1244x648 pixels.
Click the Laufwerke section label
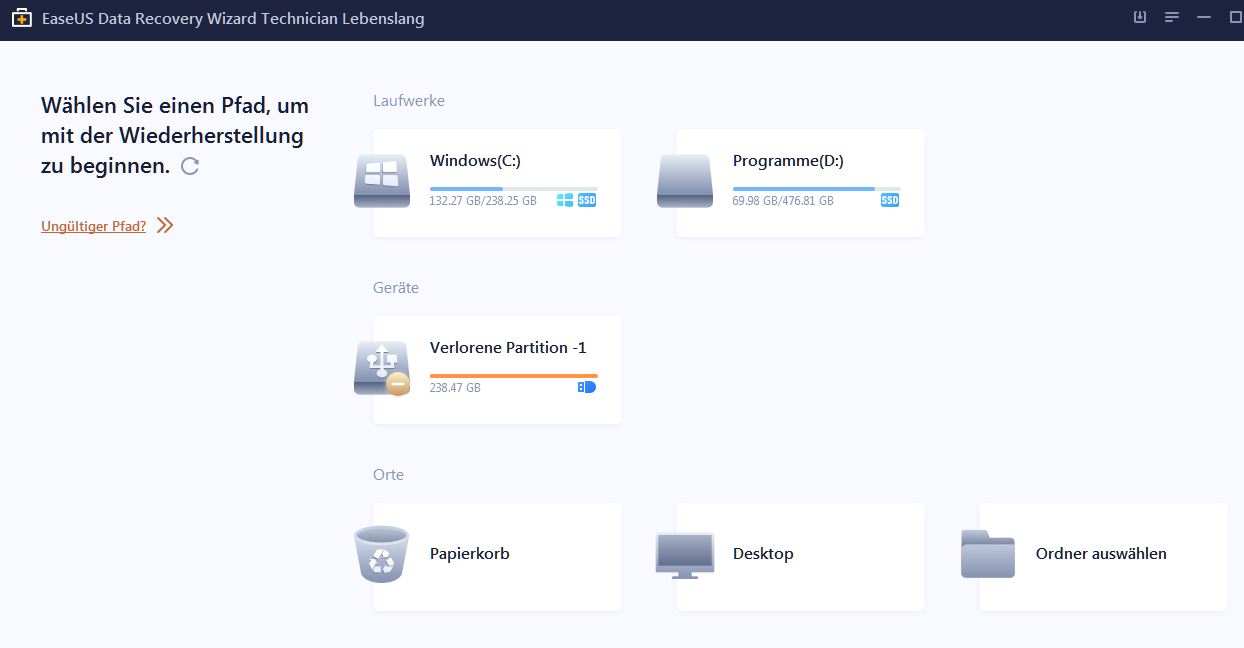(x=409, y=101)
